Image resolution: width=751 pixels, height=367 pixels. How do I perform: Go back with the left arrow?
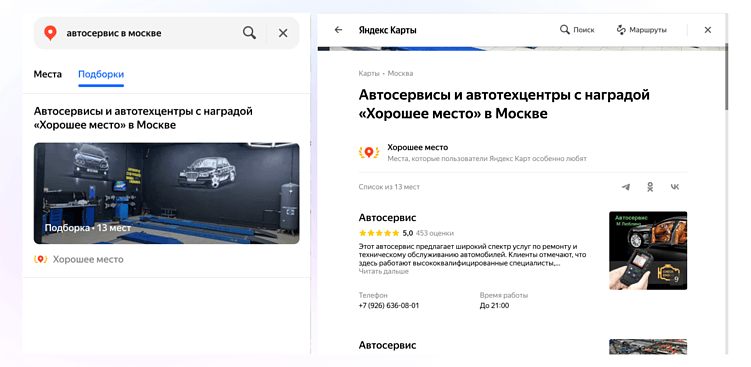[338, 30]
